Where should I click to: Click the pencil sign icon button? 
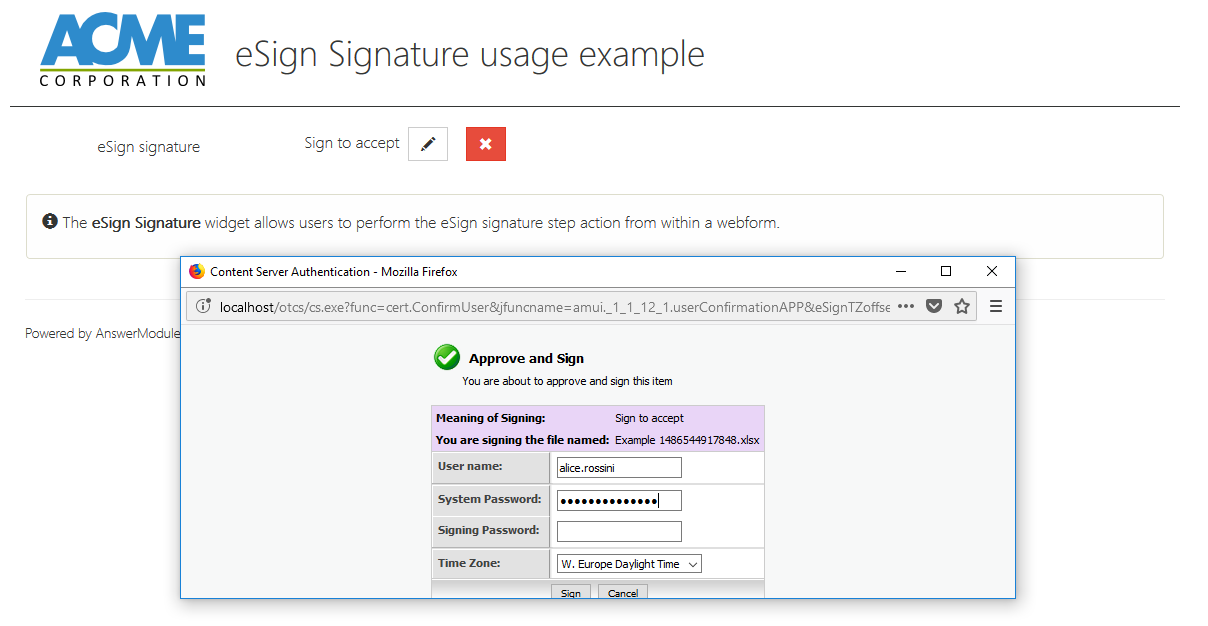tap(428, 144)
